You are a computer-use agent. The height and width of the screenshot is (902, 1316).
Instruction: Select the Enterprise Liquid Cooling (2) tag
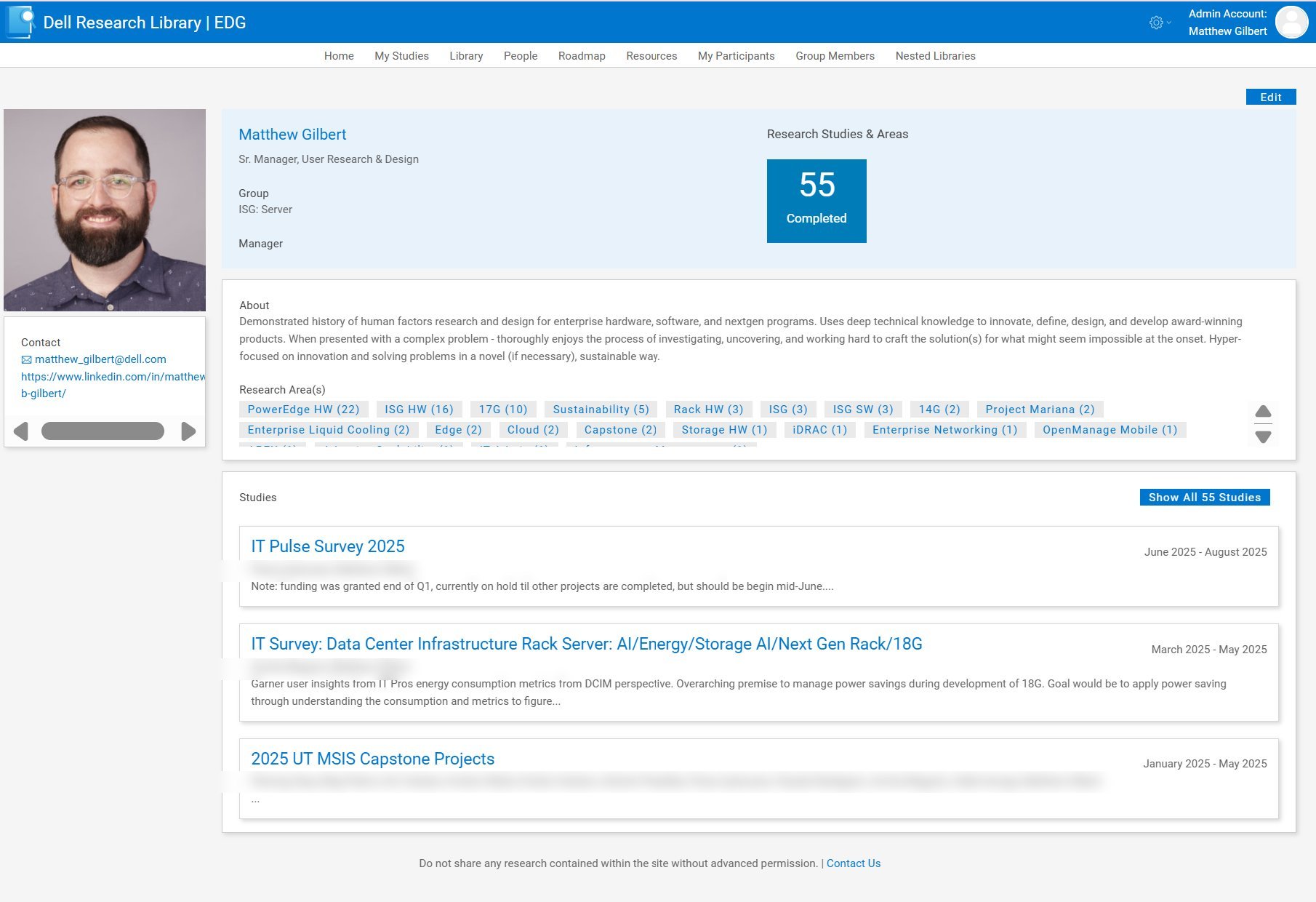point(329,430)
